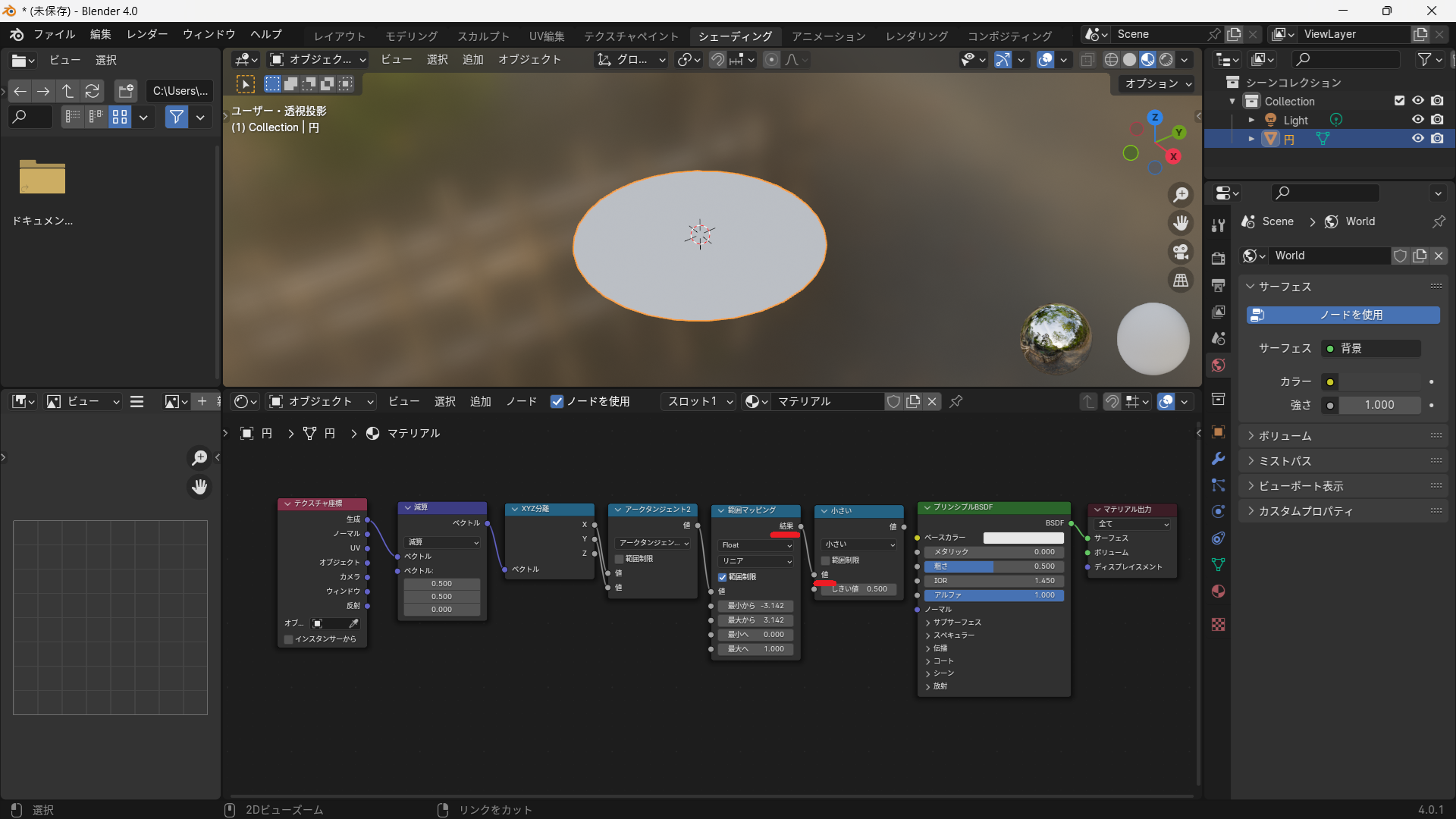This screenshot has width=1456, height=819.
Task: Click the refresh icon in file browser
Action: point(92,91)
